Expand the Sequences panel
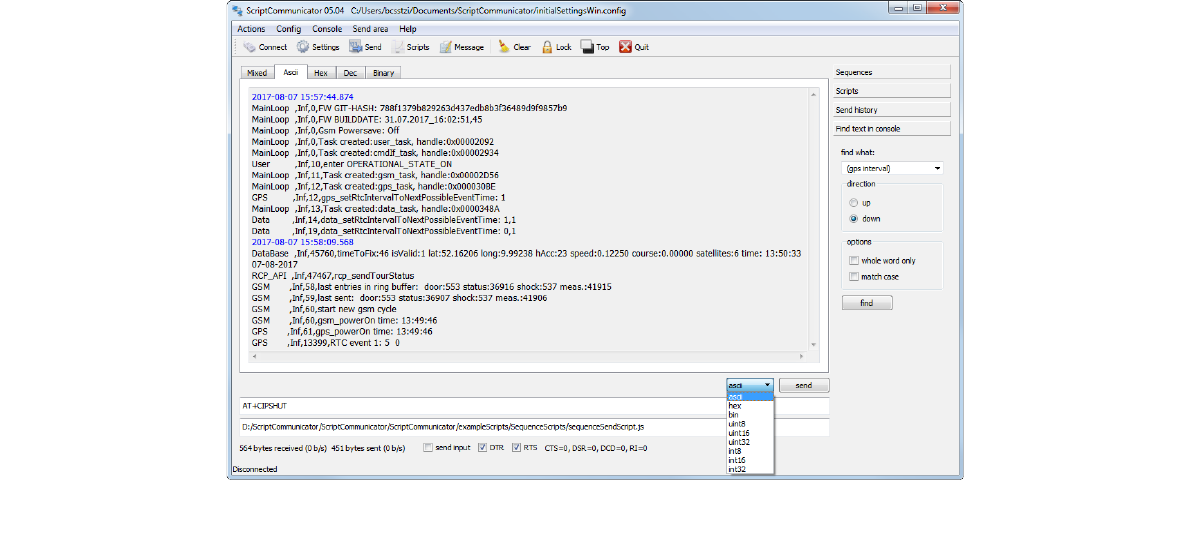This screenshot has height=560, width=1190. (x=892, y=72)
